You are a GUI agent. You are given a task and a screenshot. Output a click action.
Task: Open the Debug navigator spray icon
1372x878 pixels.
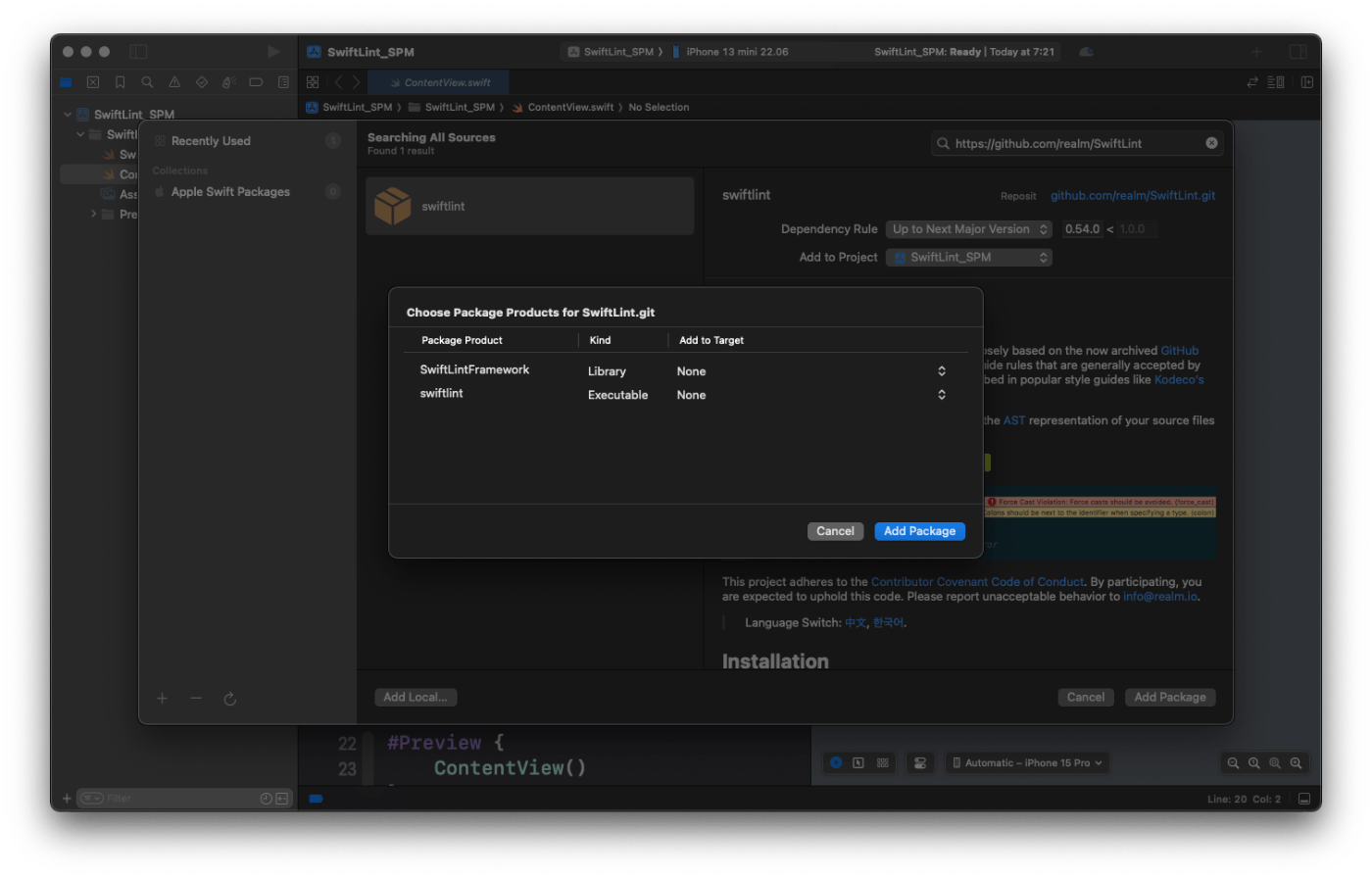[228, 82]
